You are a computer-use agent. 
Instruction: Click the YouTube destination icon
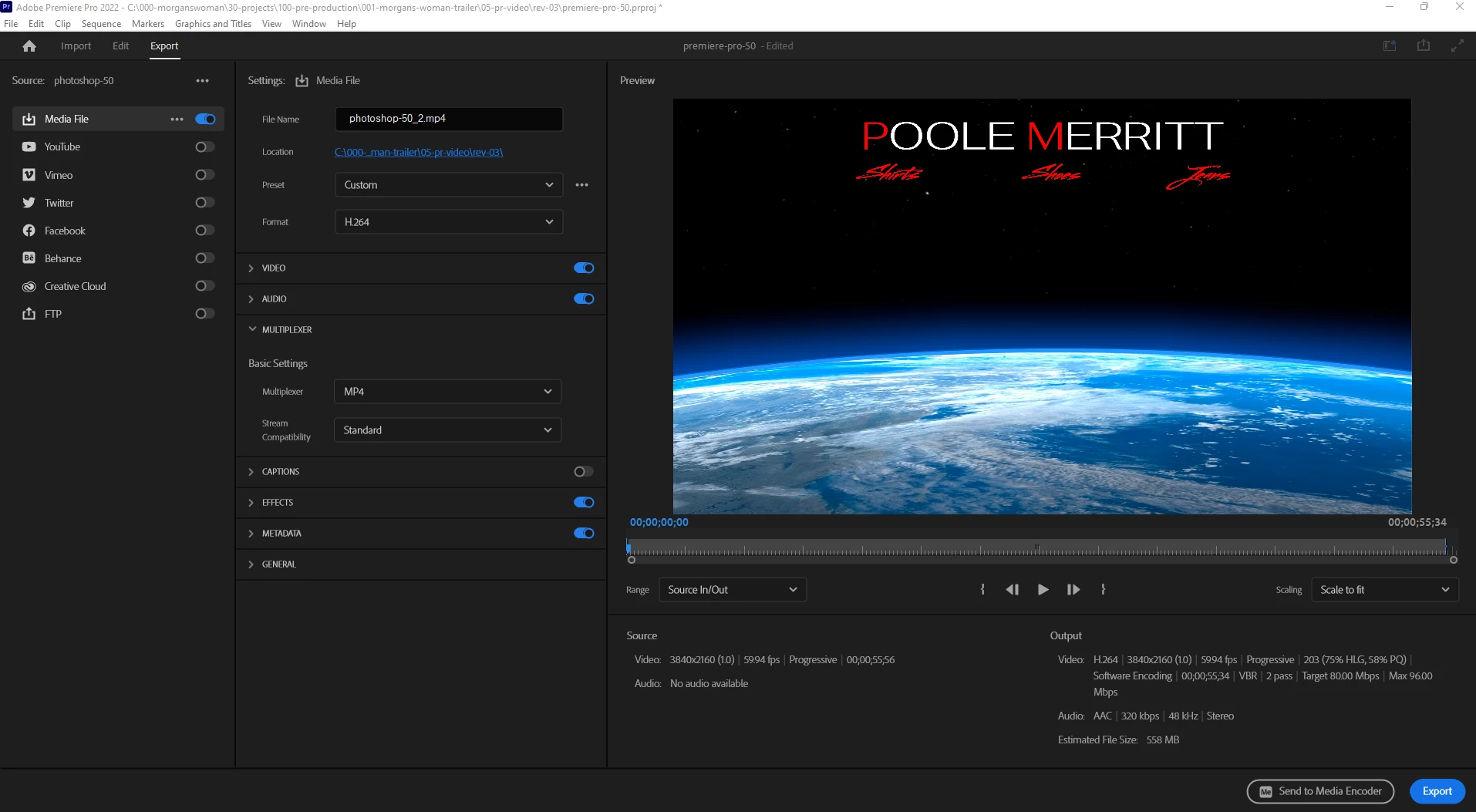tap(29, 147)
